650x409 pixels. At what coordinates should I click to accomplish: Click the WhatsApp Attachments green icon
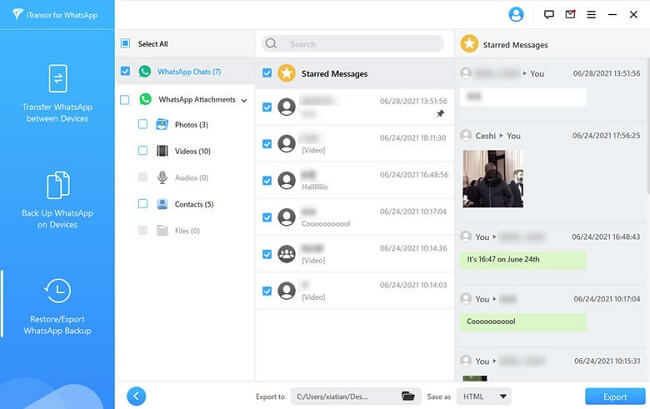click(145, 99)
